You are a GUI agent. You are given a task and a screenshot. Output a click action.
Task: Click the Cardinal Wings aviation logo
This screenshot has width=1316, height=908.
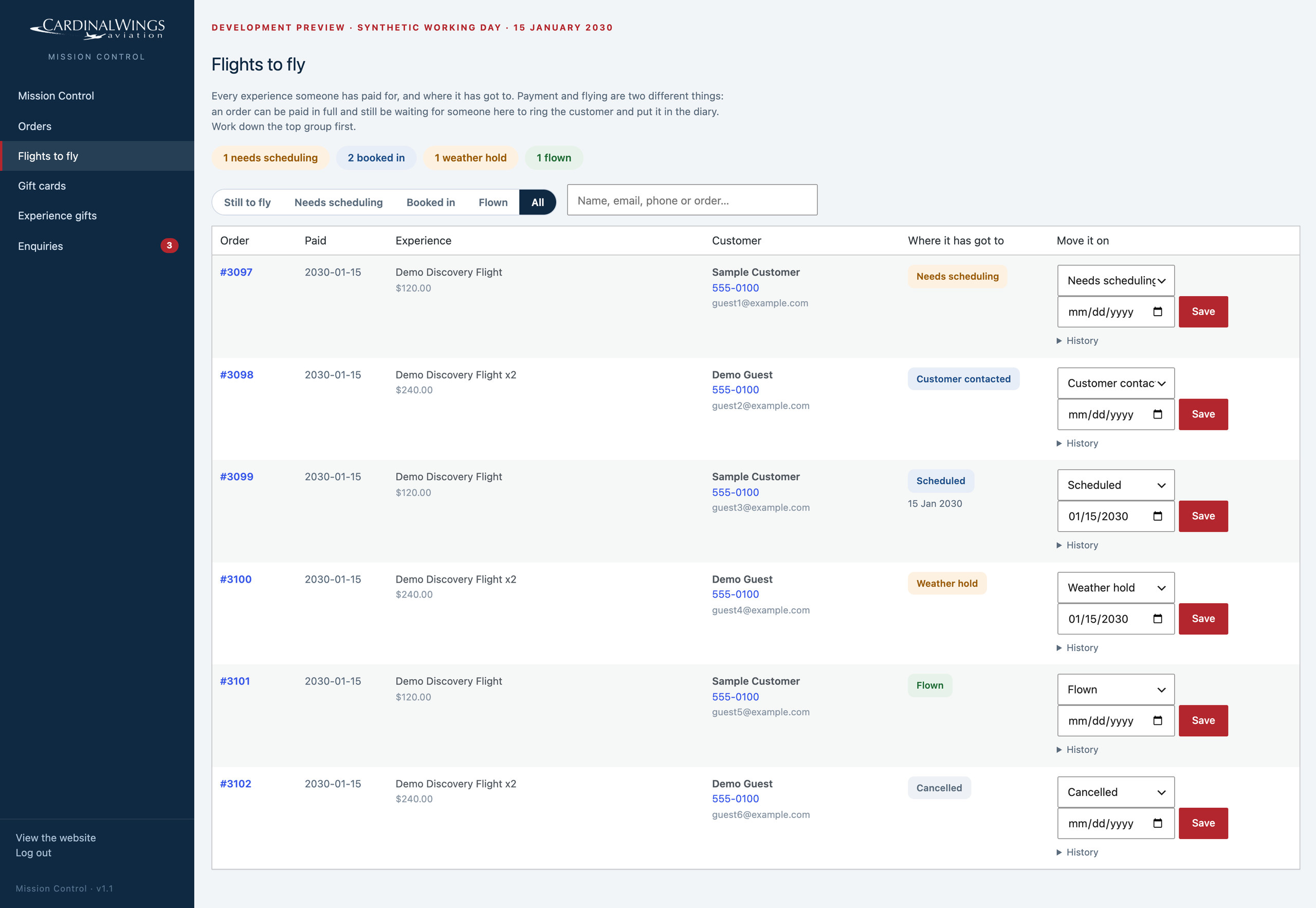97,29
